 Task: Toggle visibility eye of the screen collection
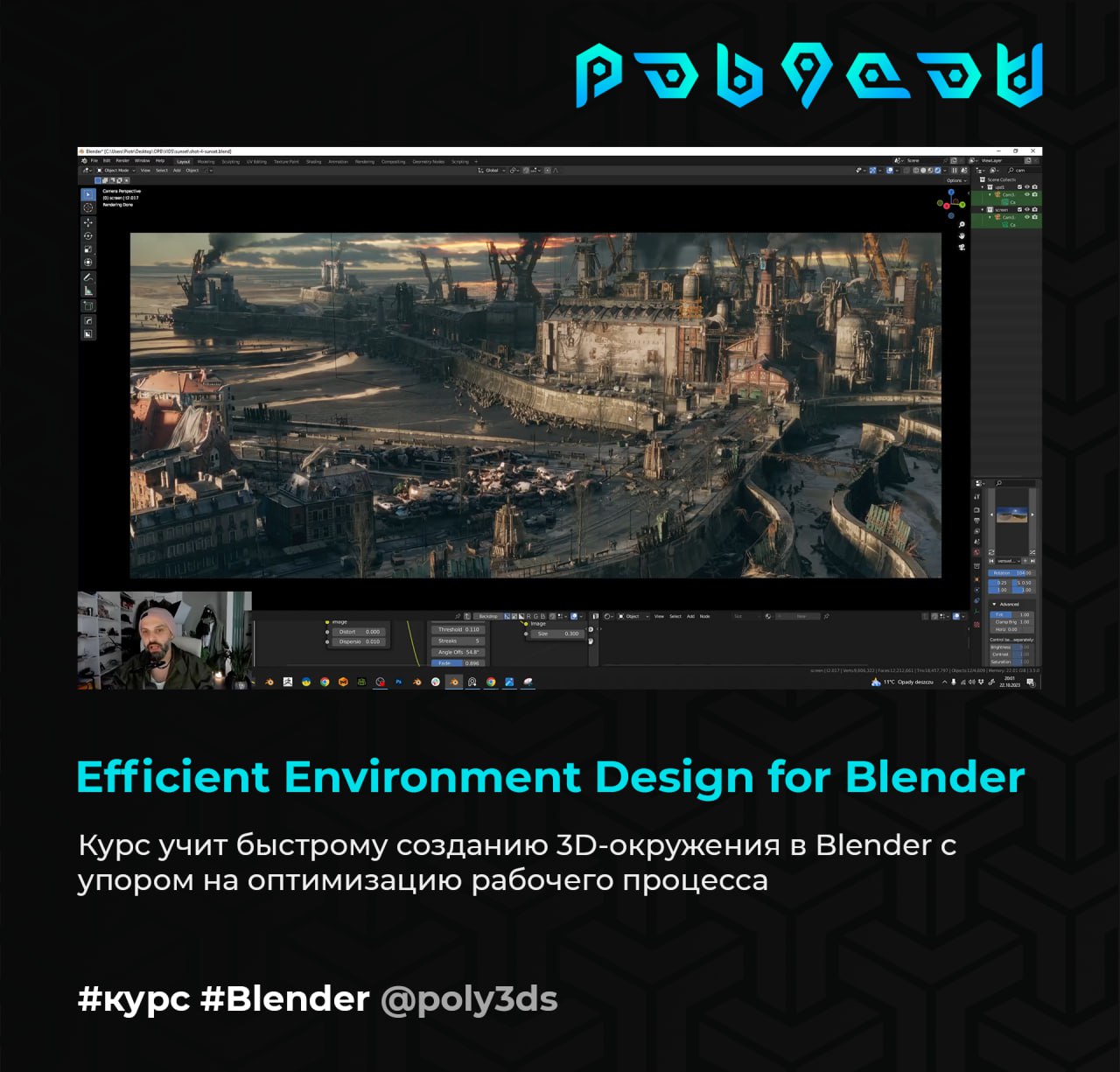(1027, 210)
